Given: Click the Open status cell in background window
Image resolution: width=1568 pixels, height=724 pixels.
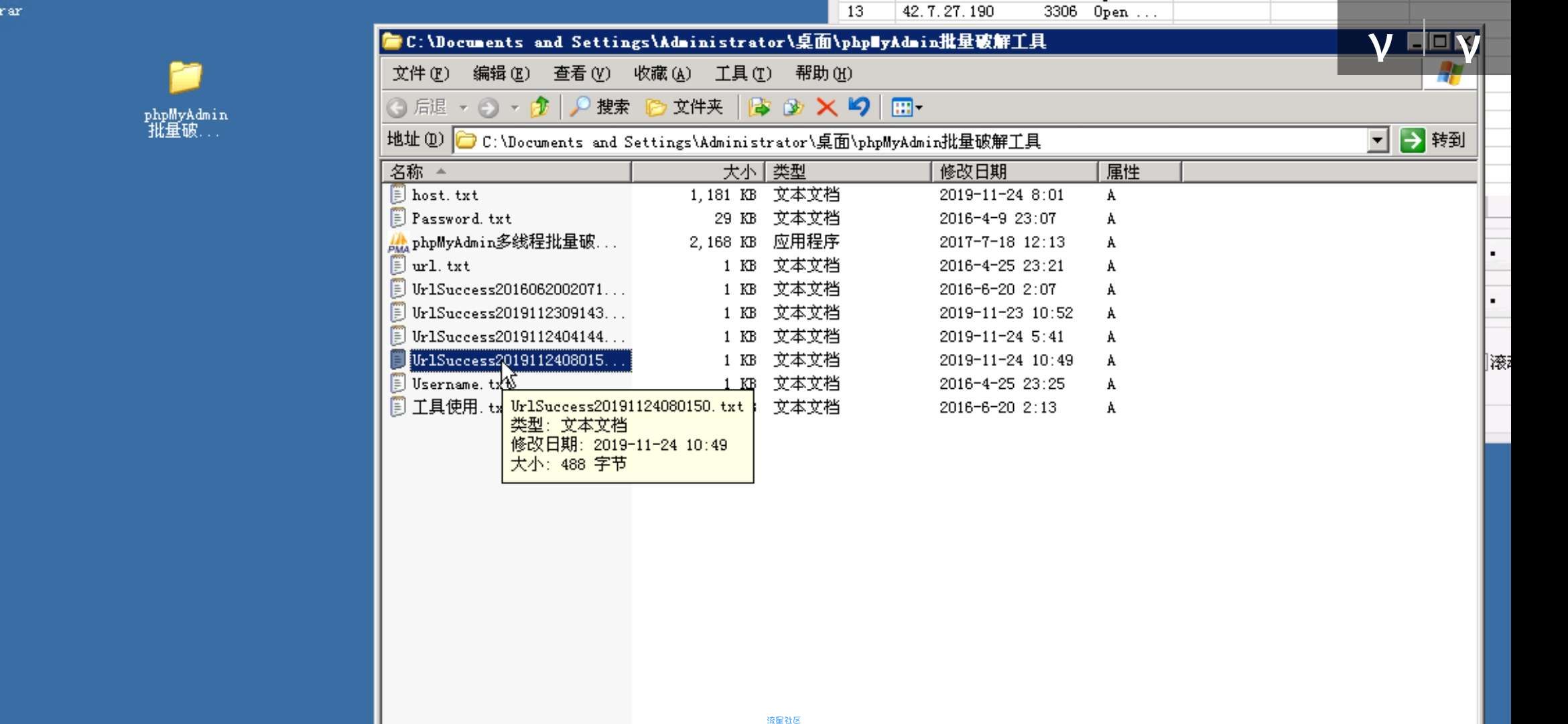Looking at the screenshot, I should (1125, 11).
